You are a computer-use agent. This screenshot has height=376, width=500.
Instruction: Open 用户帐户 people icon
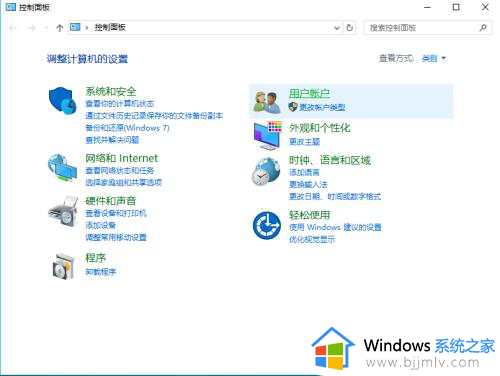(x=267, y=102)
